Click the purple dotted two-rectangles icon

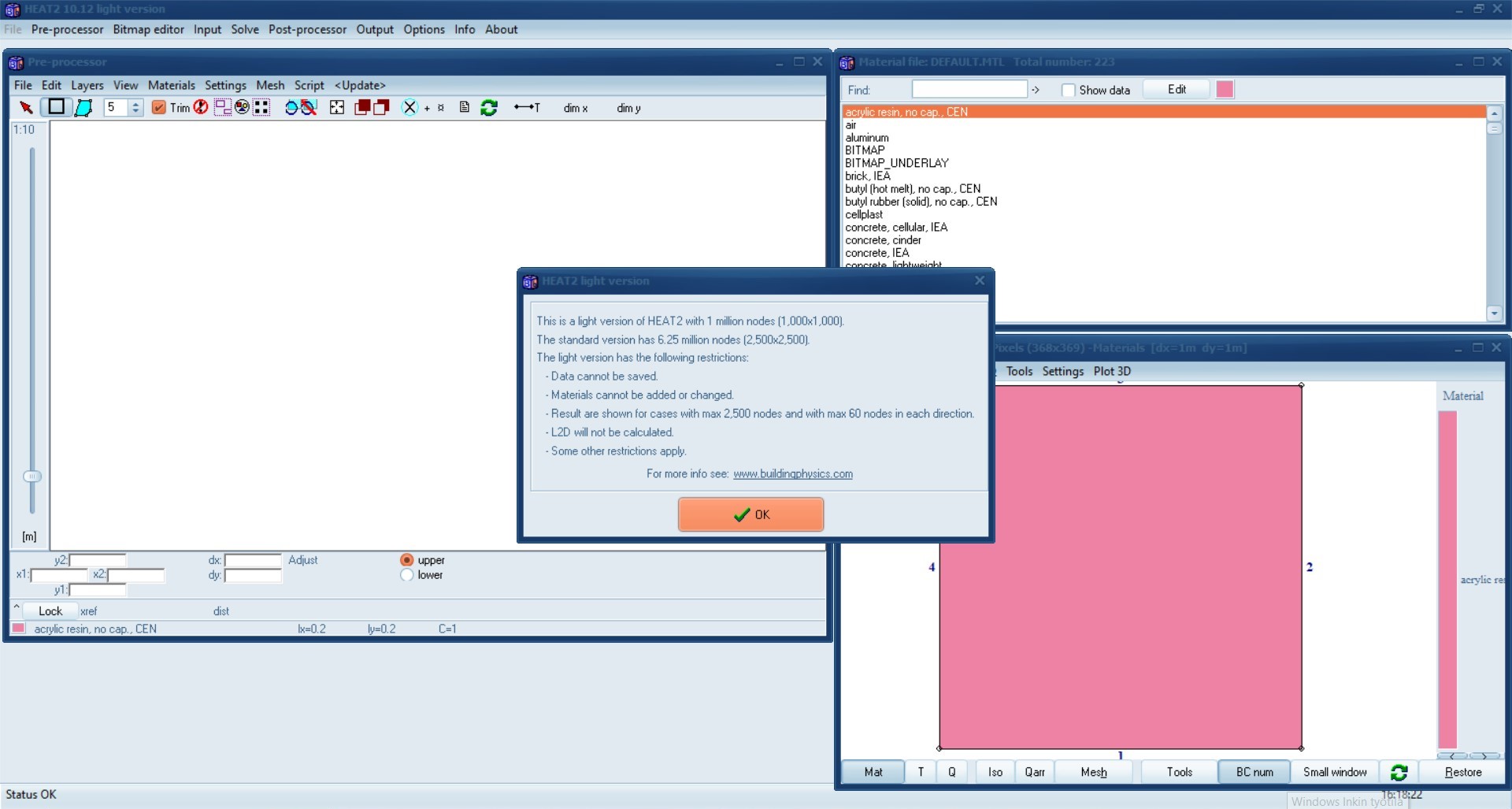pyautogui.click(x=223, y=107)
